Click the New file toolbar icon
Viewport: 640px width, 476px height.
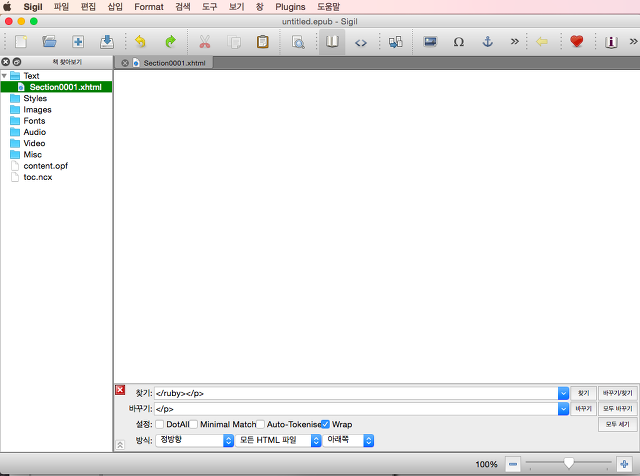pos(21,42)
